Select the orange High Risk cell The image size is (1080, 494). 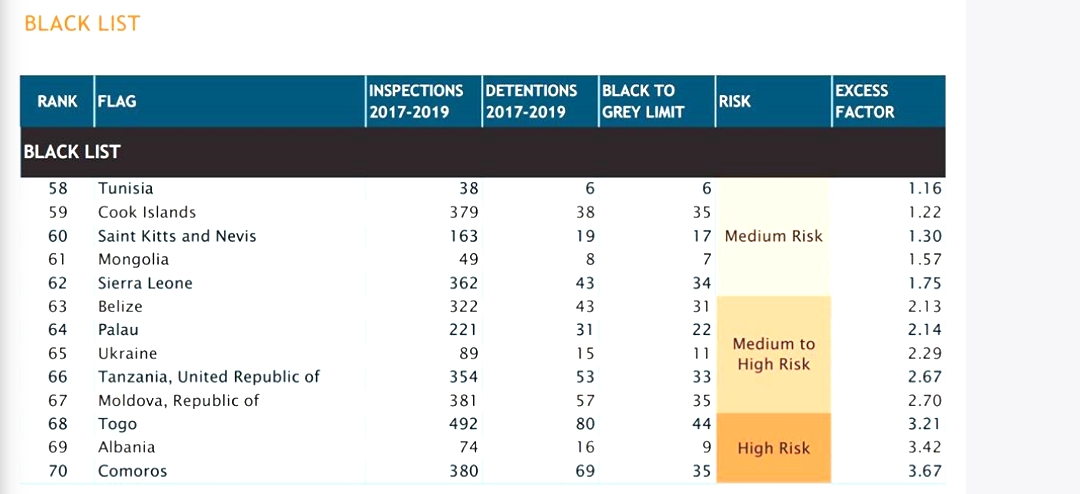point(773,447)
